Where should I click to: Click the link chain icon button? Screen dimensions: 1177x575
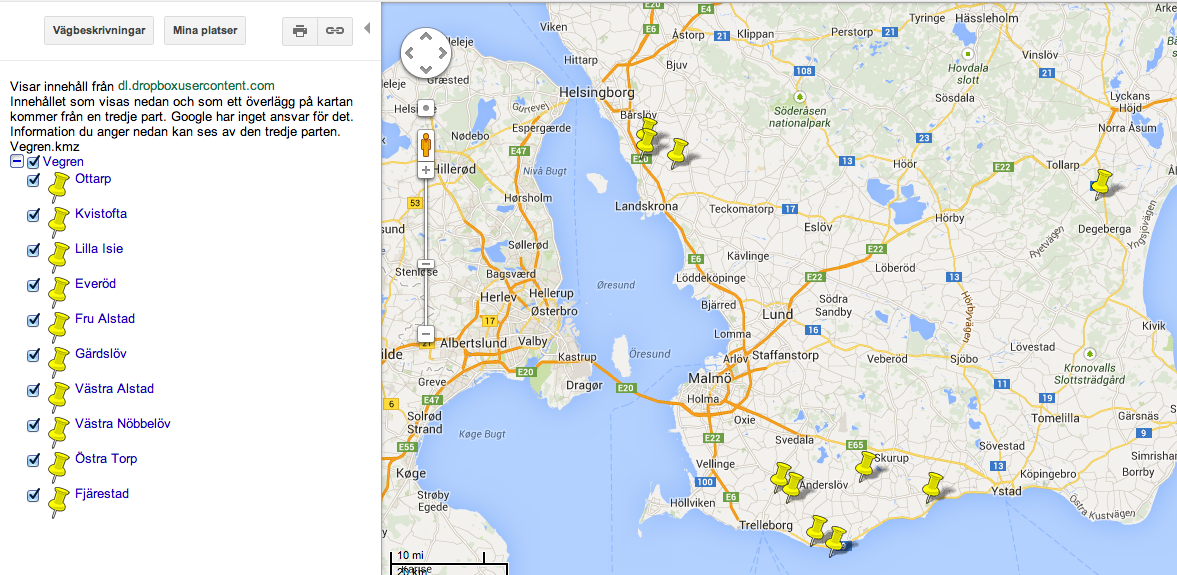(335, 31)
